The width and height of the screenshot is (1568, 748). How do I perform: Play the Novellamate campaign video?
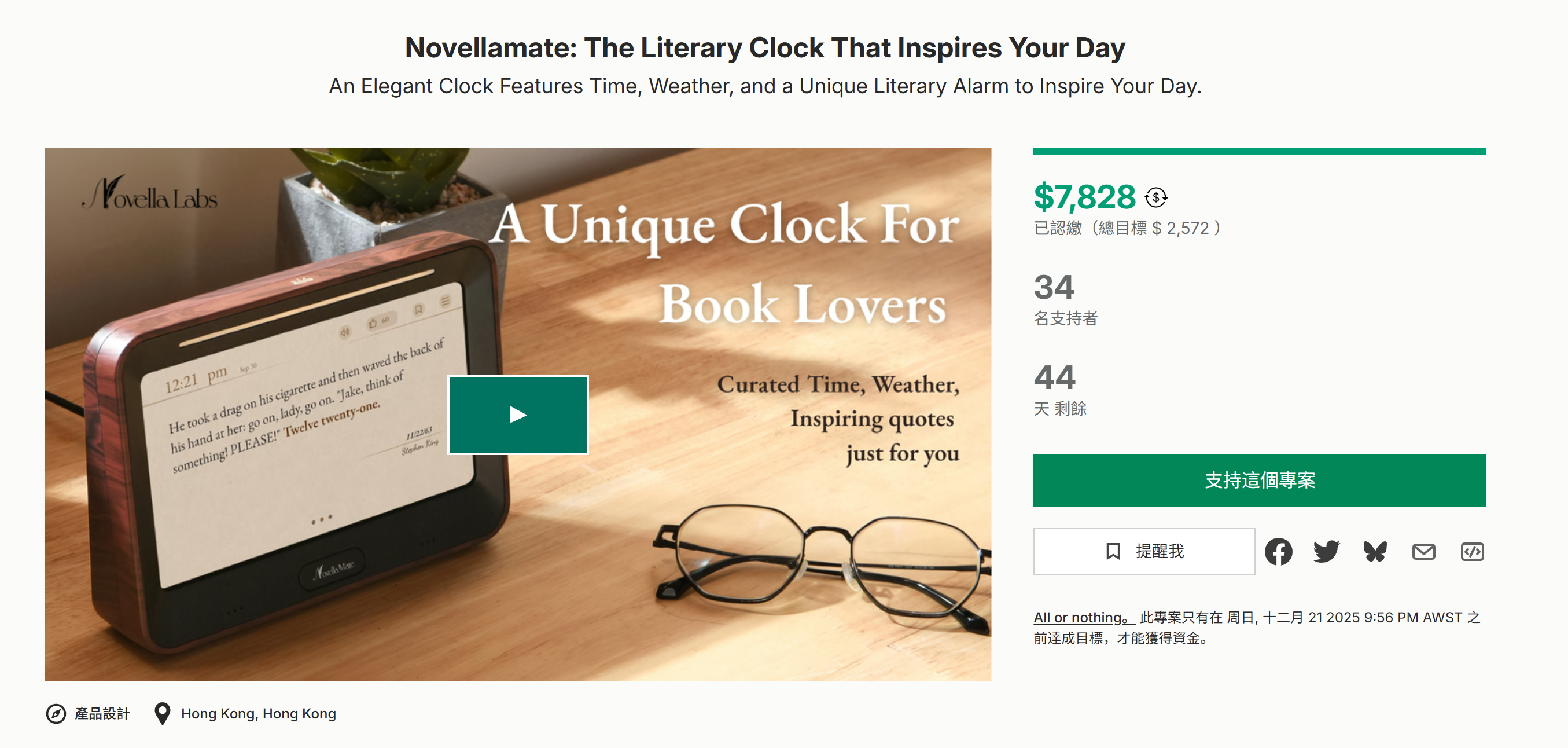(518, 415)
